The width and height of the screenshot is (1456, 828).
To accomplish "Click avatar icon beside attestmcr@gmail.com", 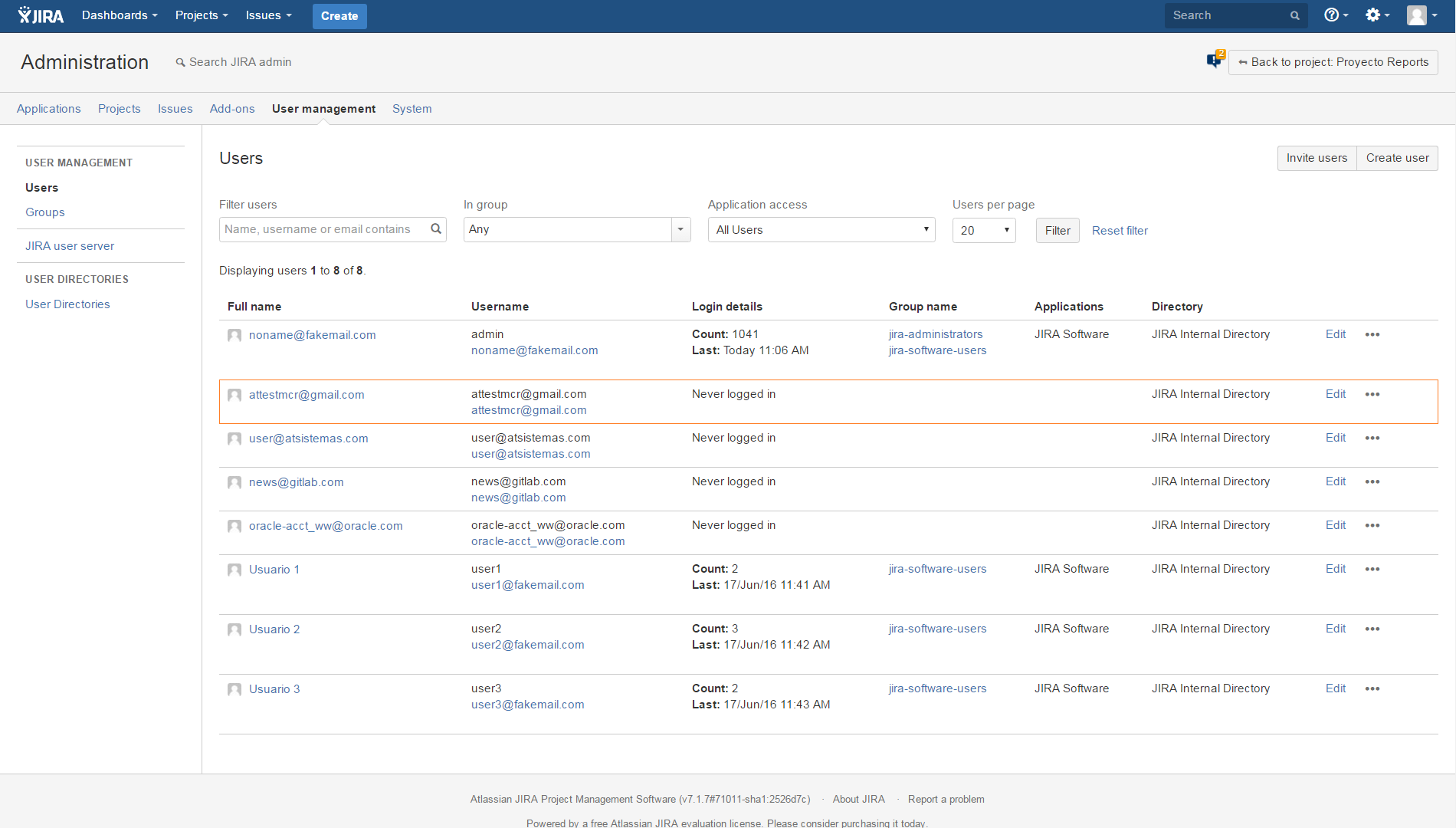I will coord(234,395).
